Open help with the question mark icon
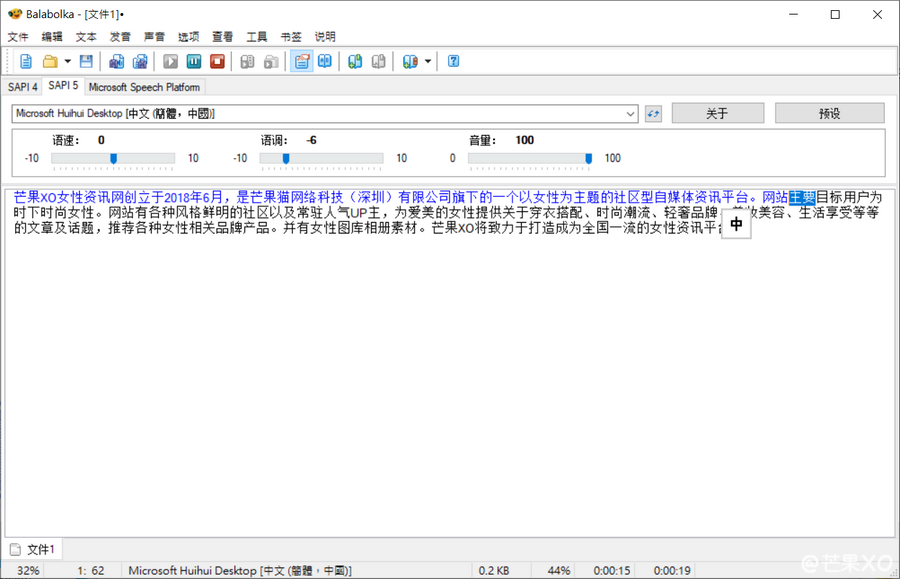 (x=453, y=61)
